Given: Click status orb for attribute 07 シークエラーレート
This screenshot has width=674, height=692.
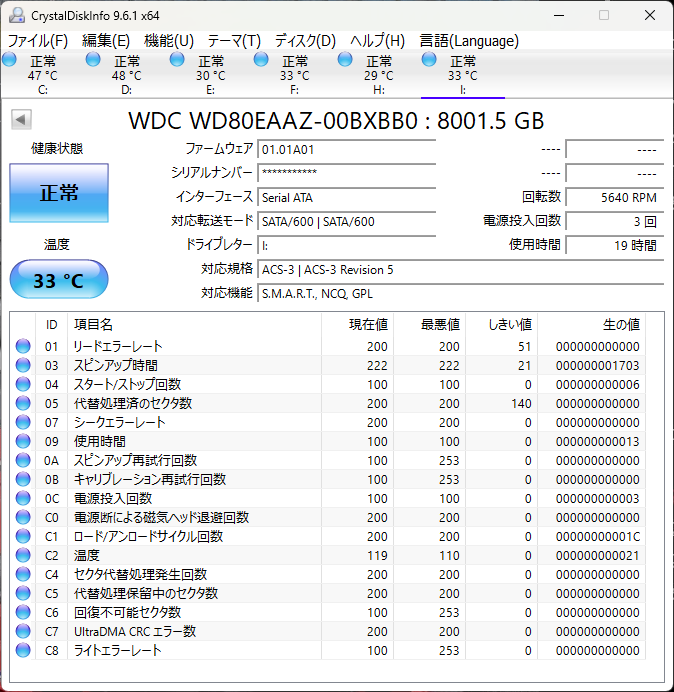Looking at the screenshot, I should pyautogui.click(x=23, y=422).
